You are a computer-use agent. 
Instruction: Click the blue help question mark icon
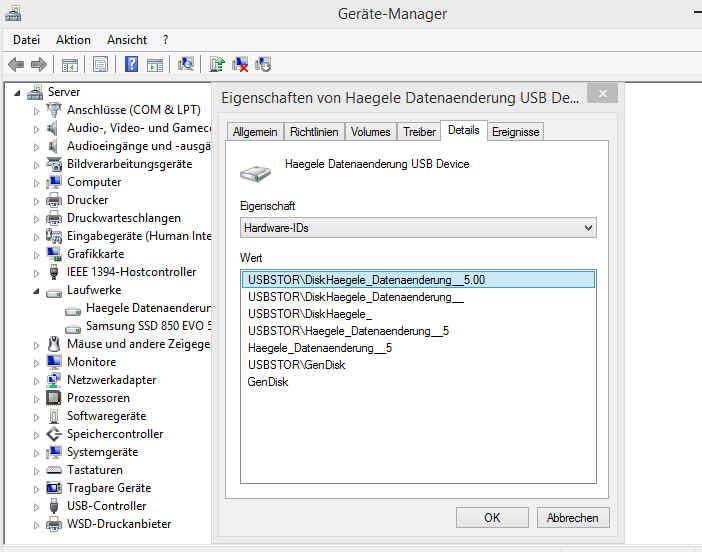[x=131, y=65]
